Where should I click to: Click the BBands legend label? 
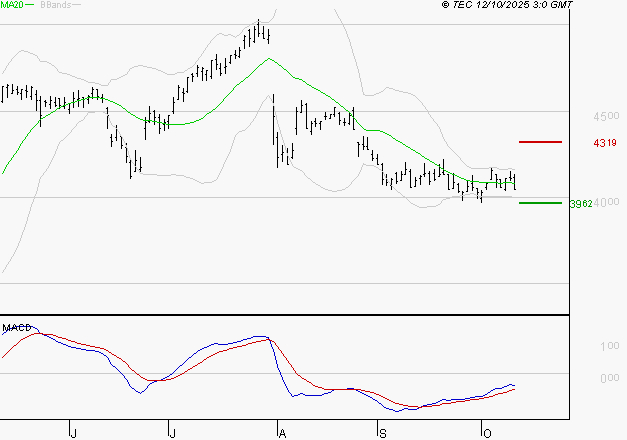pos(55,5)
